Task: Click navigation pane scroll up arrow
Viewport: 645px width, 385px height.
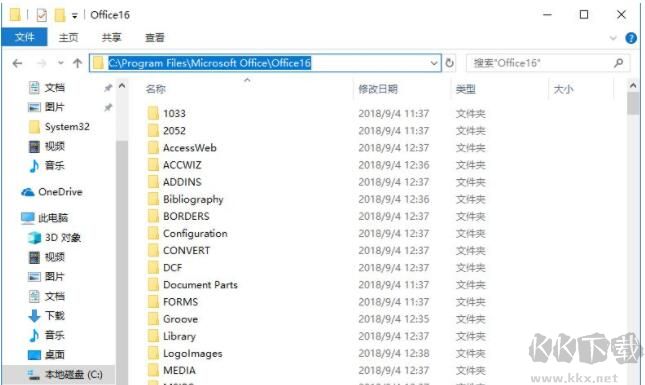Action: pos(122,86)
